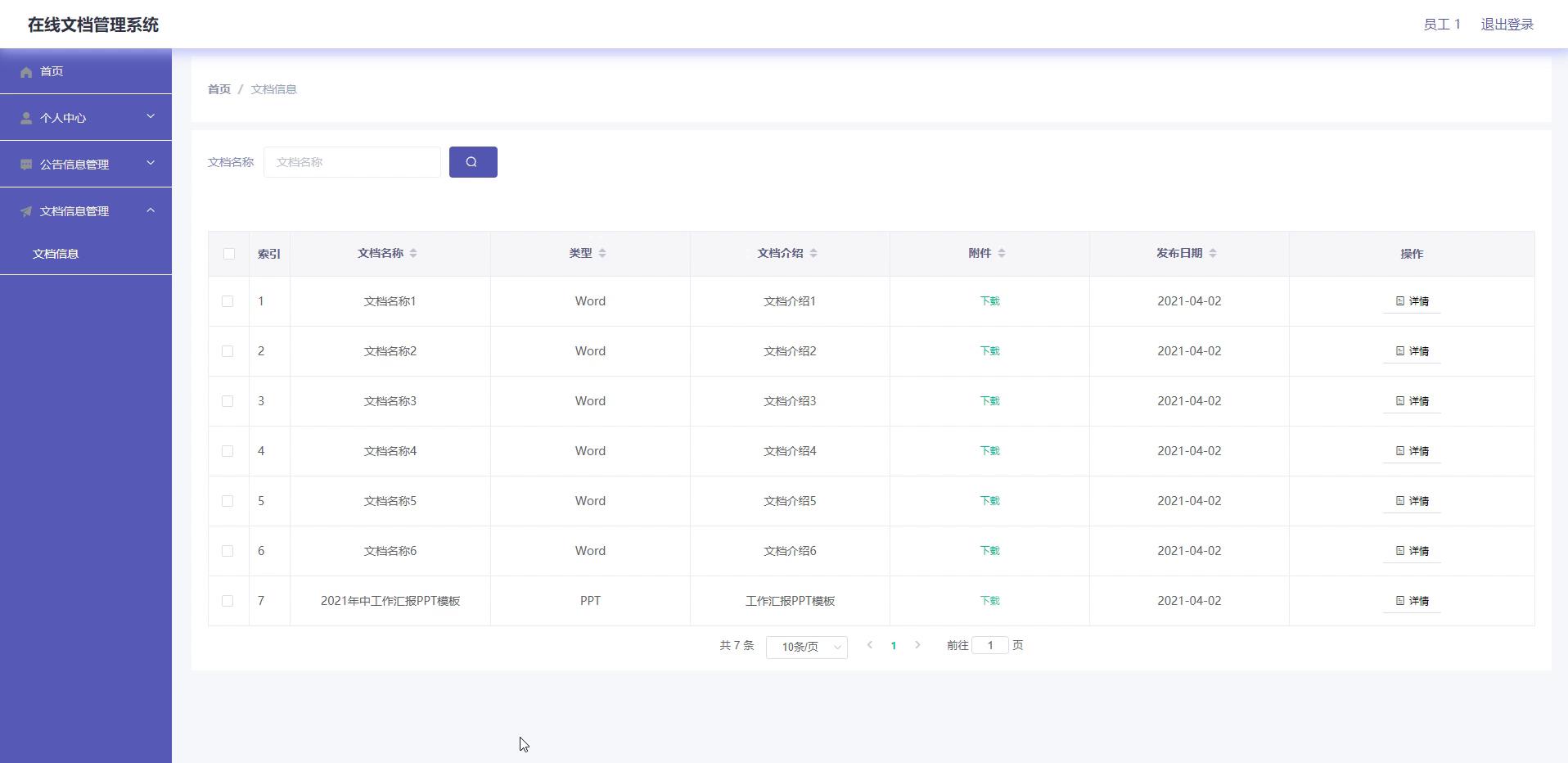Viewport: 1568px width, 763px height.
Task: Select checkbox for 2021年中工作汇报PPT模板 row
Action: point(228,601)
